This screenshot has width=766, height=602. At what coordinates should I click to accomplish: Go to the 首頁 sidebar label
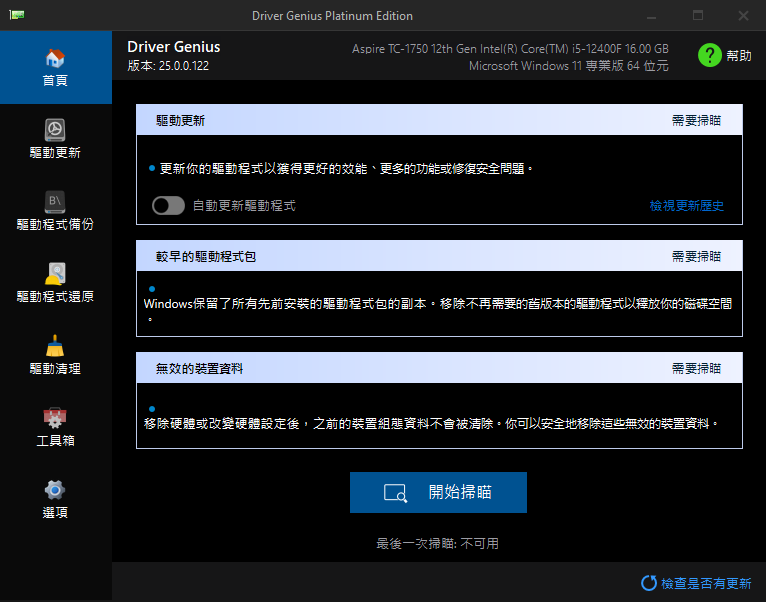55,80
